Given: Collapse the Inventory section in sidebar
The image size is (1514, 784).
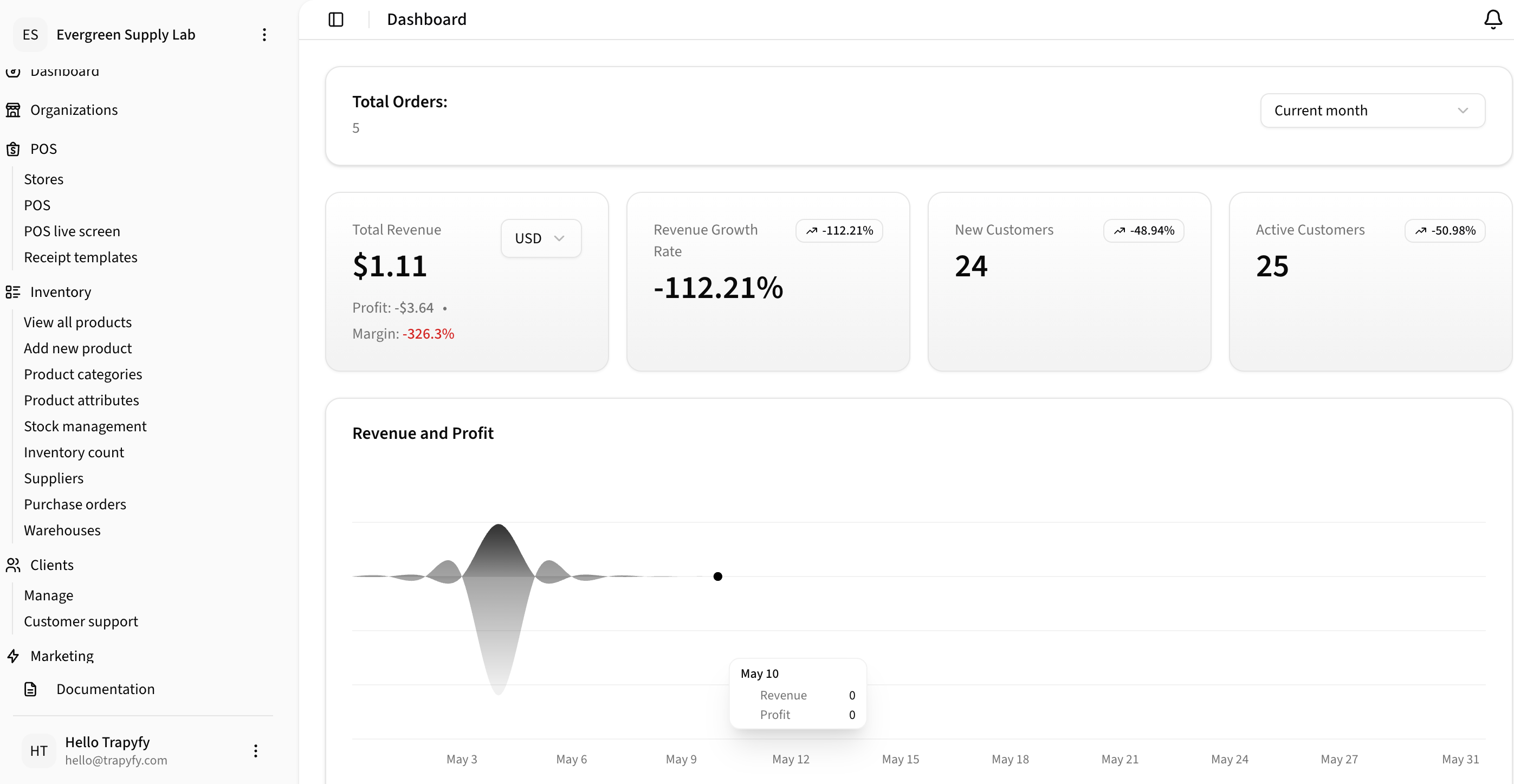Looking at the screenshot, I should (61, 292).
